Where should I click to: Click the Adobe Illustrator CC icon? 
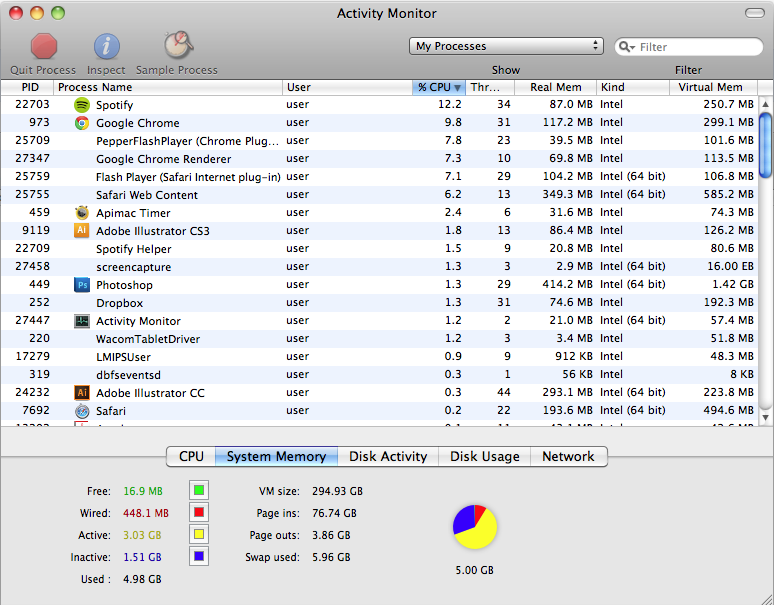[82, 393]
